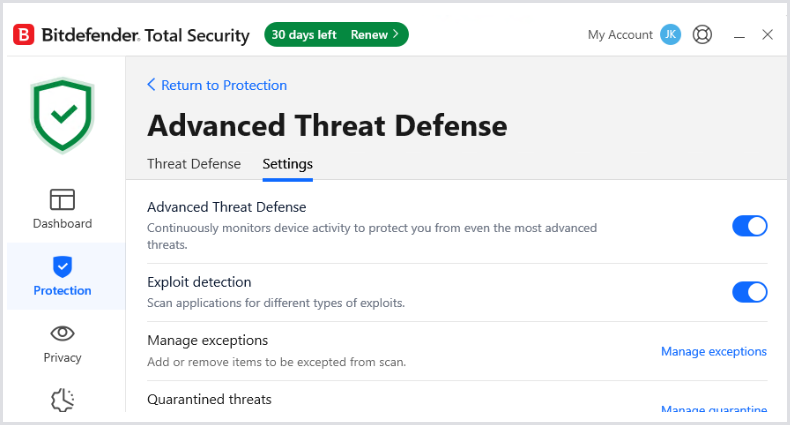The image size is (790, 425).
Task: Click the JK account avatar
Action: [x=670, y=35]
